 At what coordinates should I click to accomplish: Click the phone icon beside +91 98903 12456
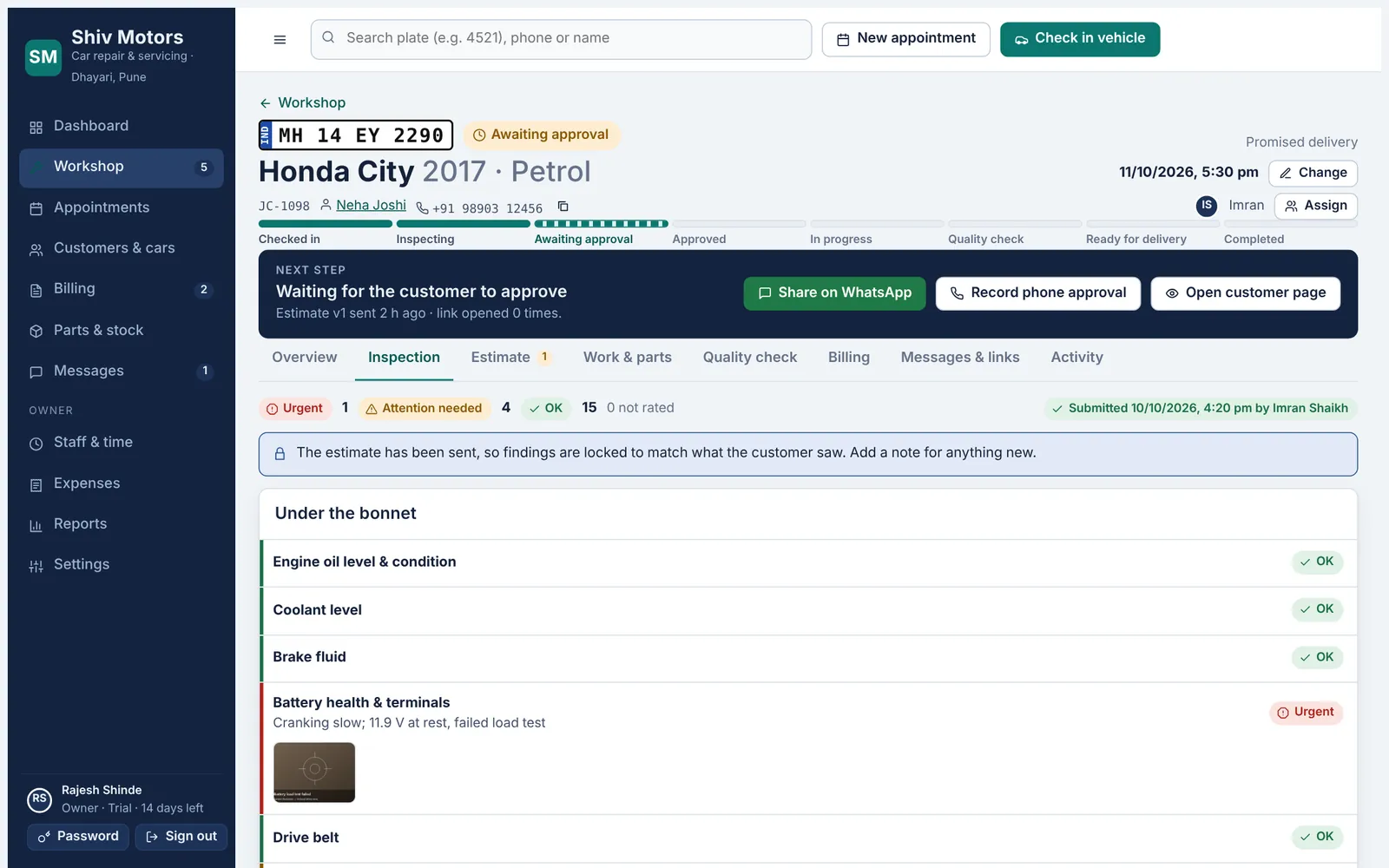point(422,207)
